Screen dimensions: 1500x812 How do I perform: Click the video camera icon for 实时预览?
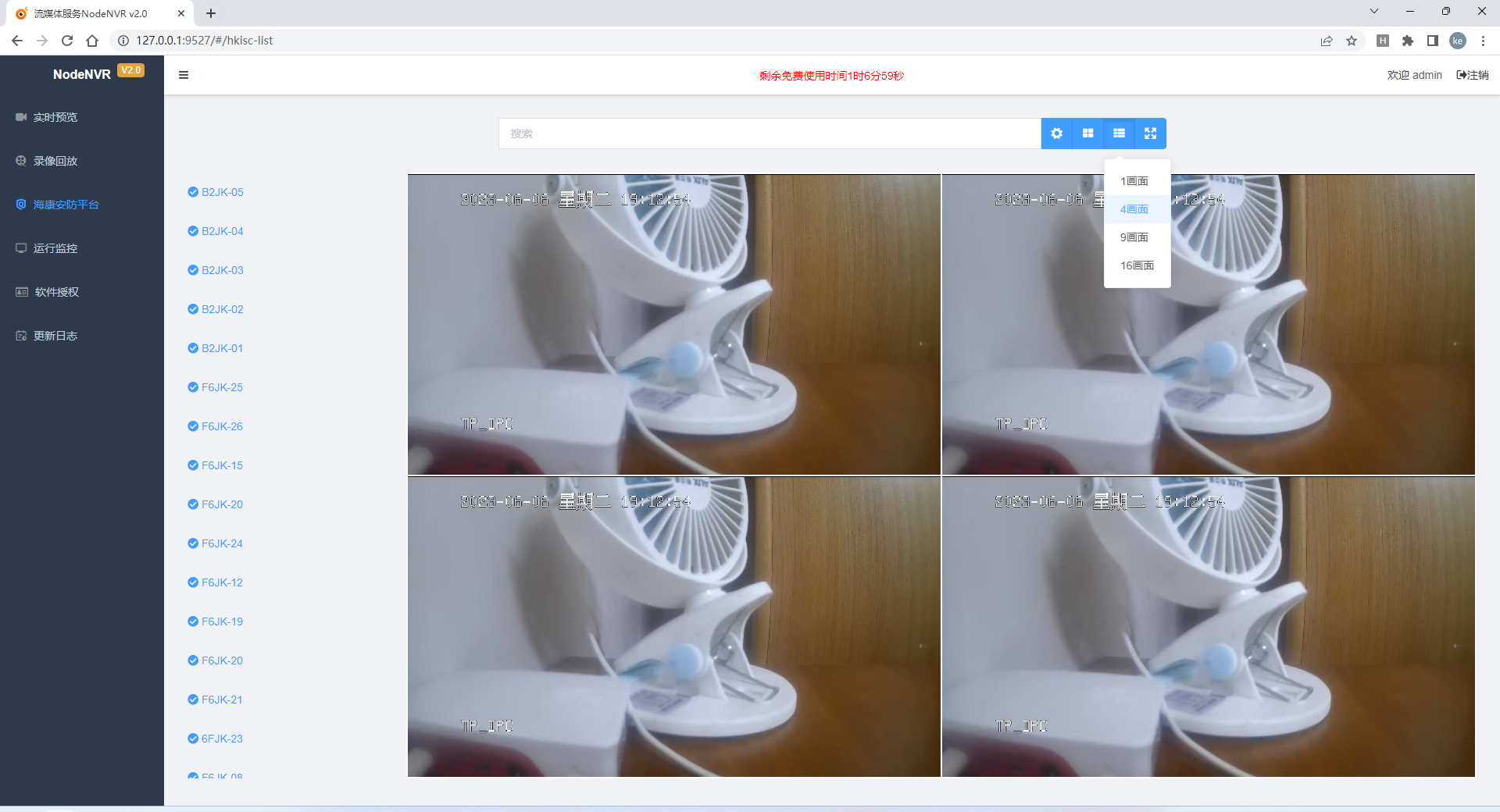[x=21, y=117]
